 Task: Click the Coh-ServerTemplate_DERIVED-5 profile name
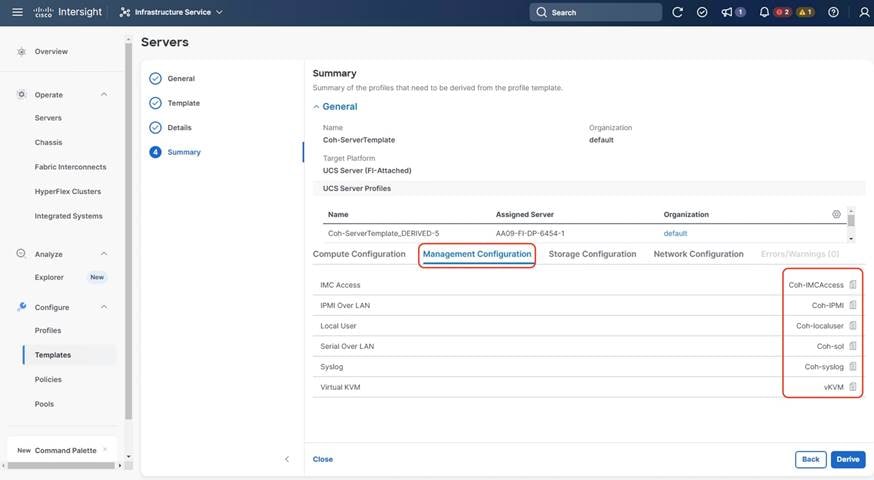(383, 234)
